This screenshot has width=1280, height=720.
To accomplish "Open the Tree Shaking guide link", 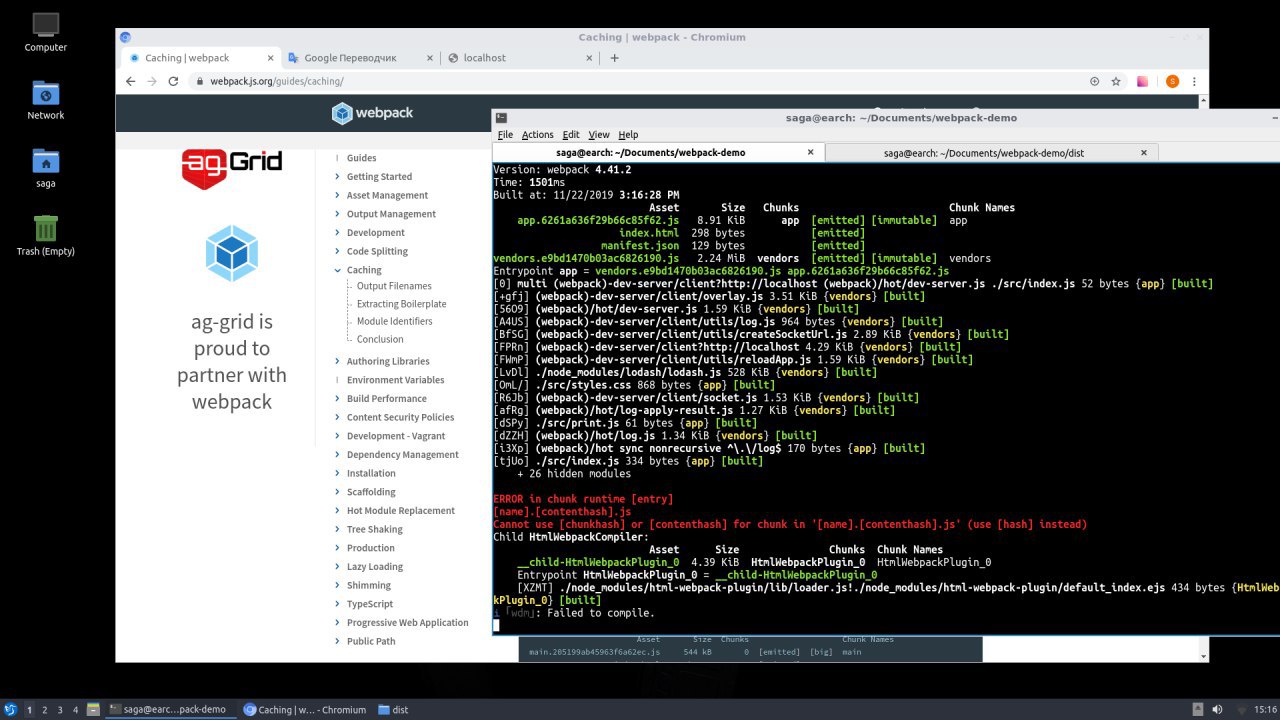I will pyautogui.click(x=375, y=529).
